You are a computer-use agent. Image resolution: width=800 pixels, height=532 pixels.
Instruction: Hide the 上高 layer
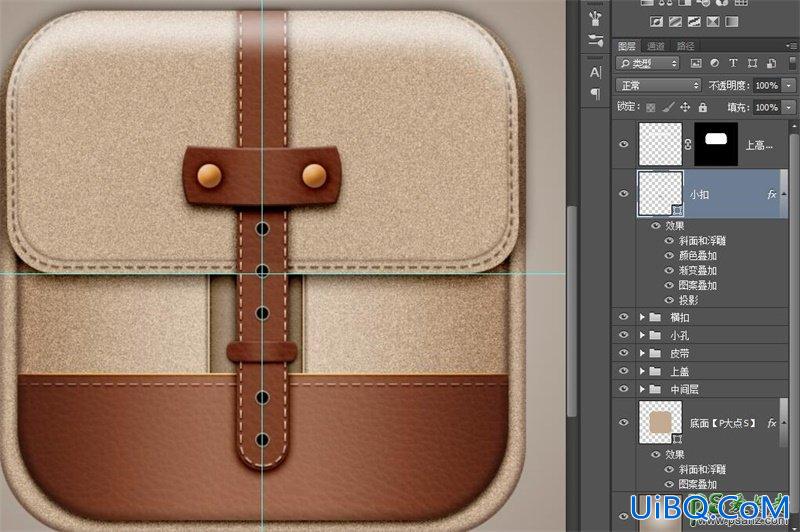point(623,144)
